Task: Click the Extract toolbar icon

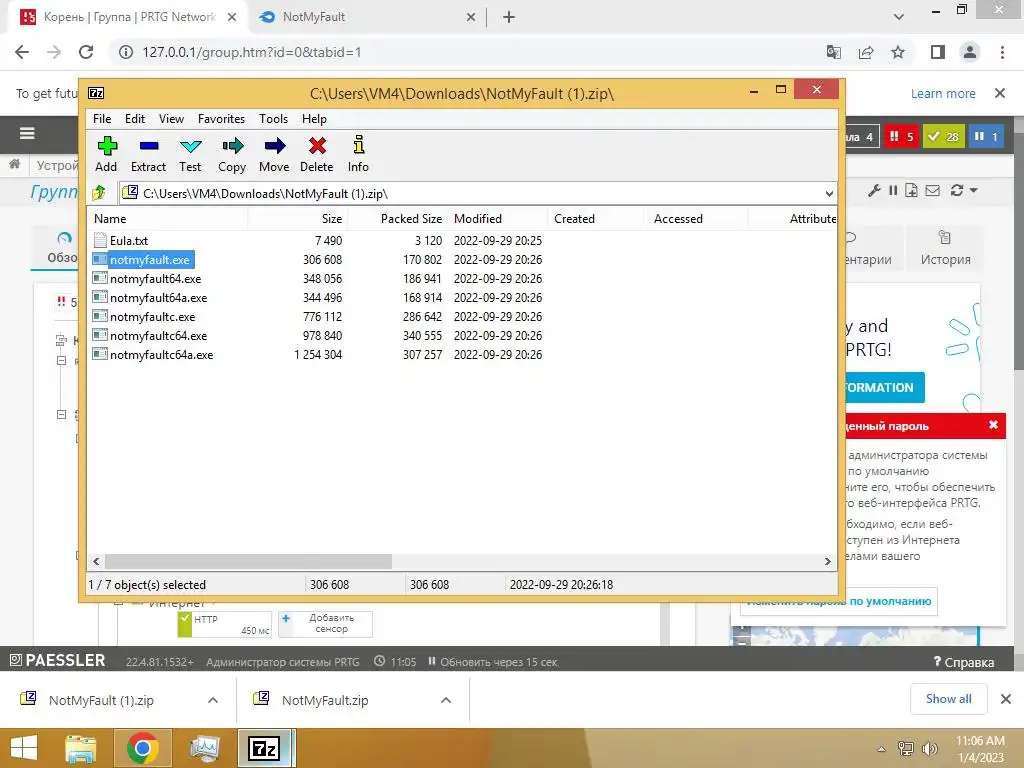Action: [x=148, y=154]
